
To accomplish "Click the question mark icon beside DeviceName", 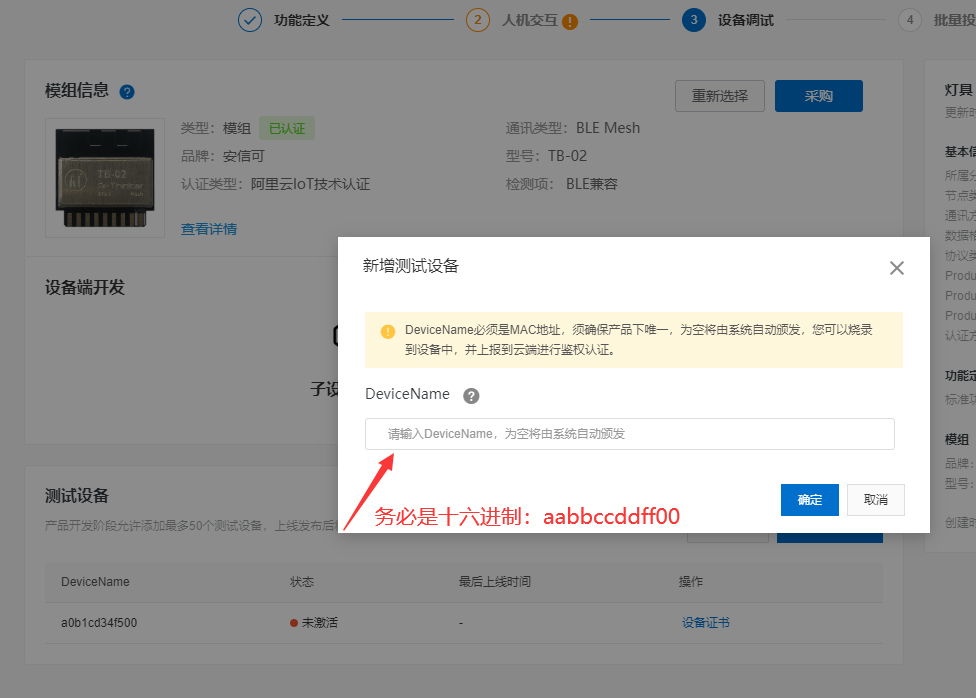I will point(470,396).
